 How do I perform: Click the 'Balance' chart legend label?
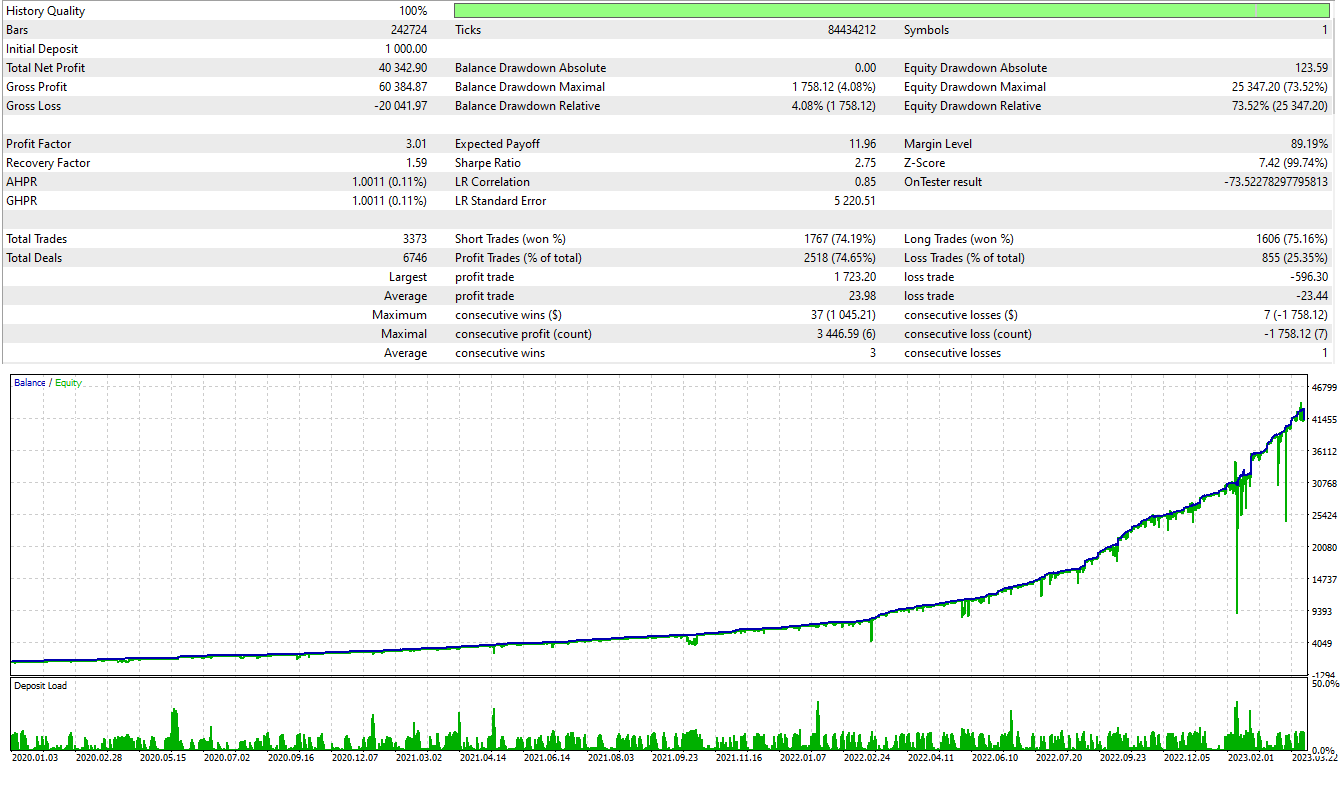(x=30, y=383)
